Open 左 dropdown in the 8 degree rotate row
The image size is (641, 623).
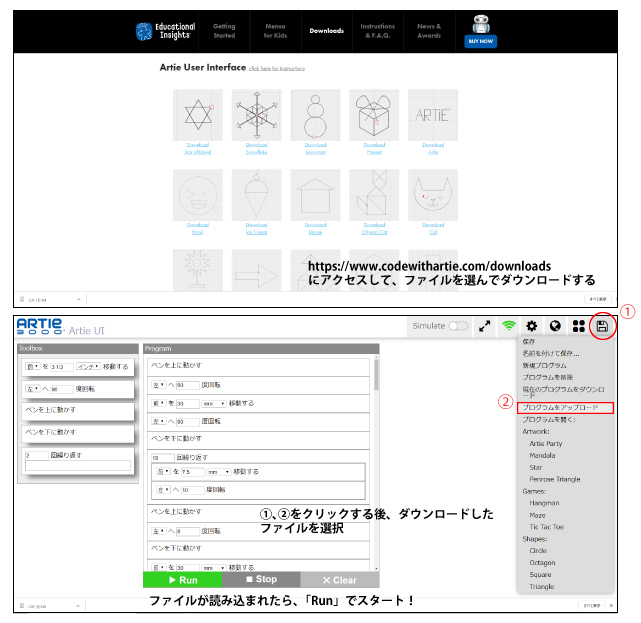(159, 531)
